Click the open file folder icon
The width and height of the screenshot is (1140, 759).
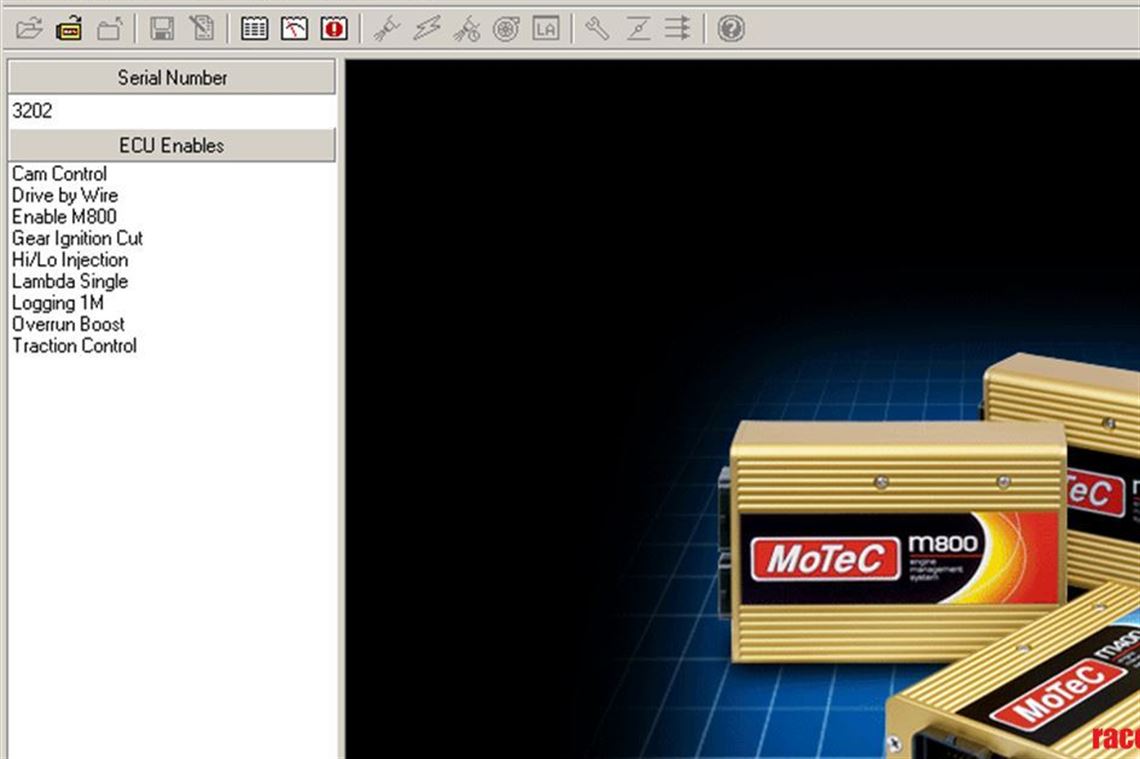[x=29, y=29]
